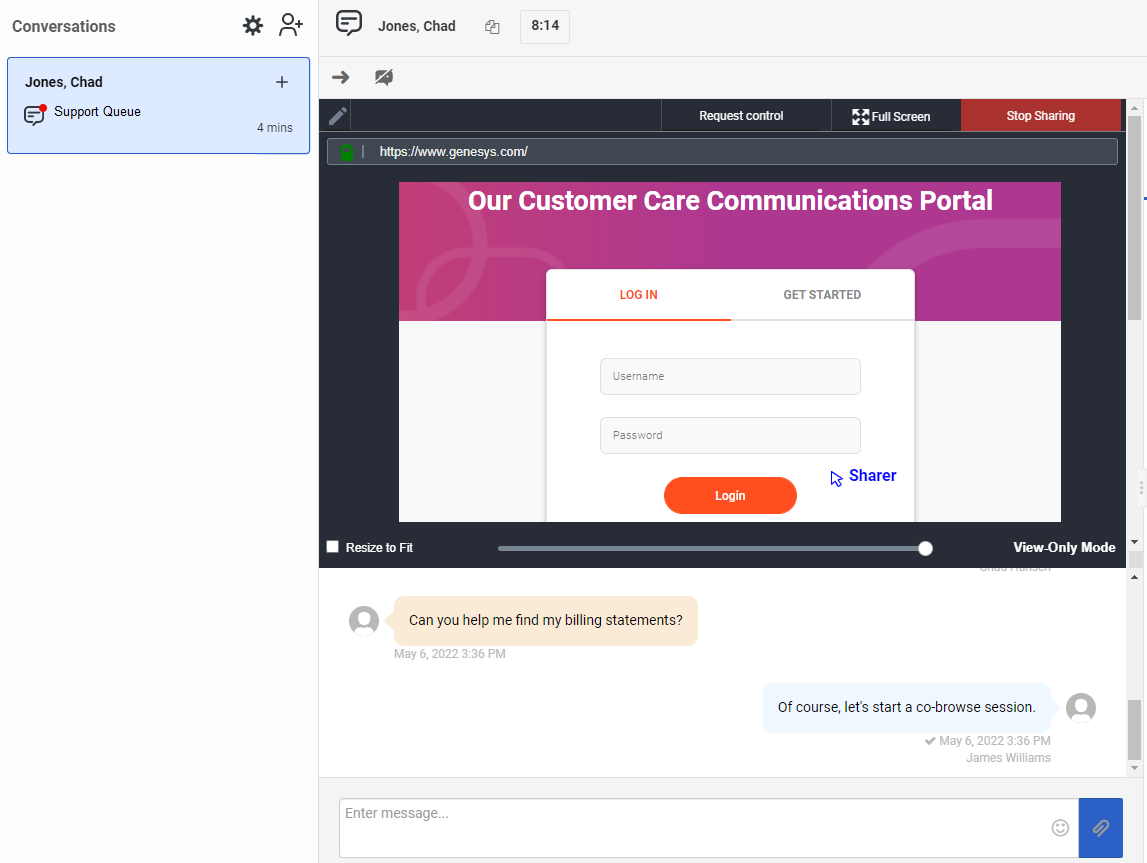
Task: Expand the Jones, Chad conversation with the plus
Action: [x=282, y=82]
